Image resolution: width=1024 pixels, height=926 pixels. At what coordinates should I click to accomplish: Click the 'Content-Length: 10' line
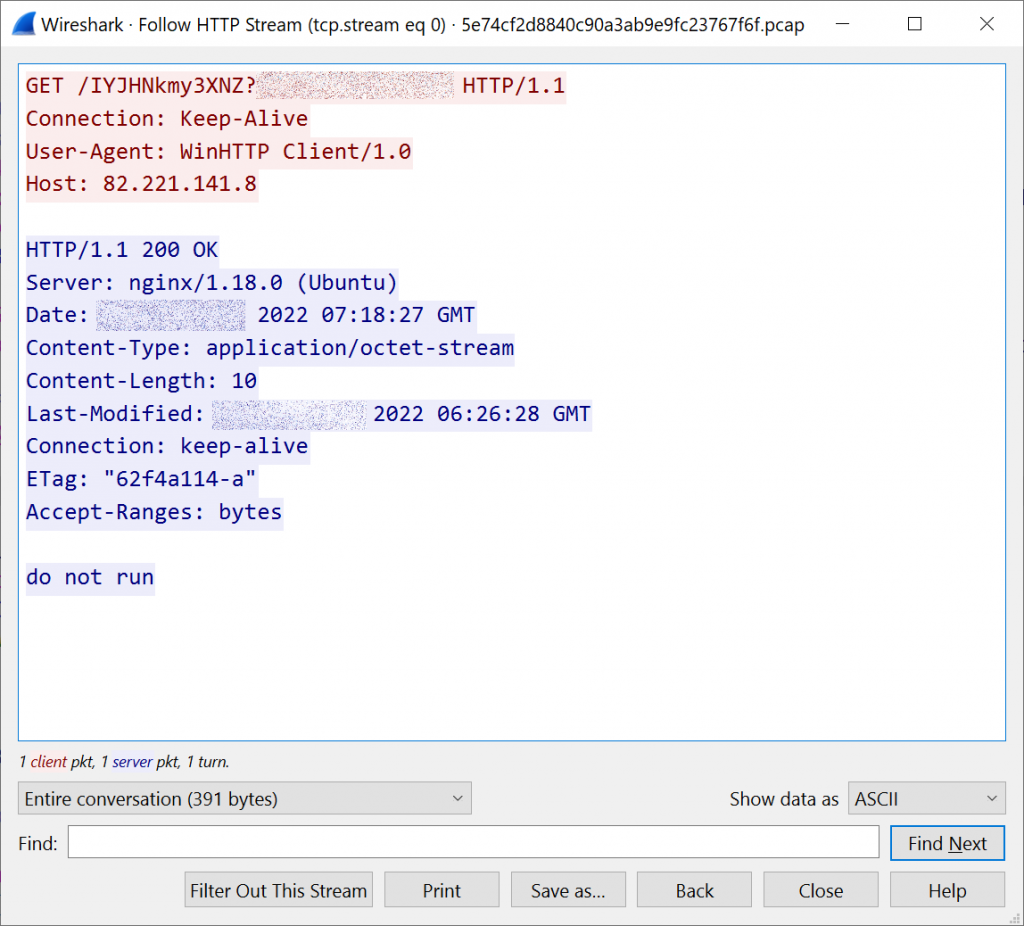pos(141,381)
